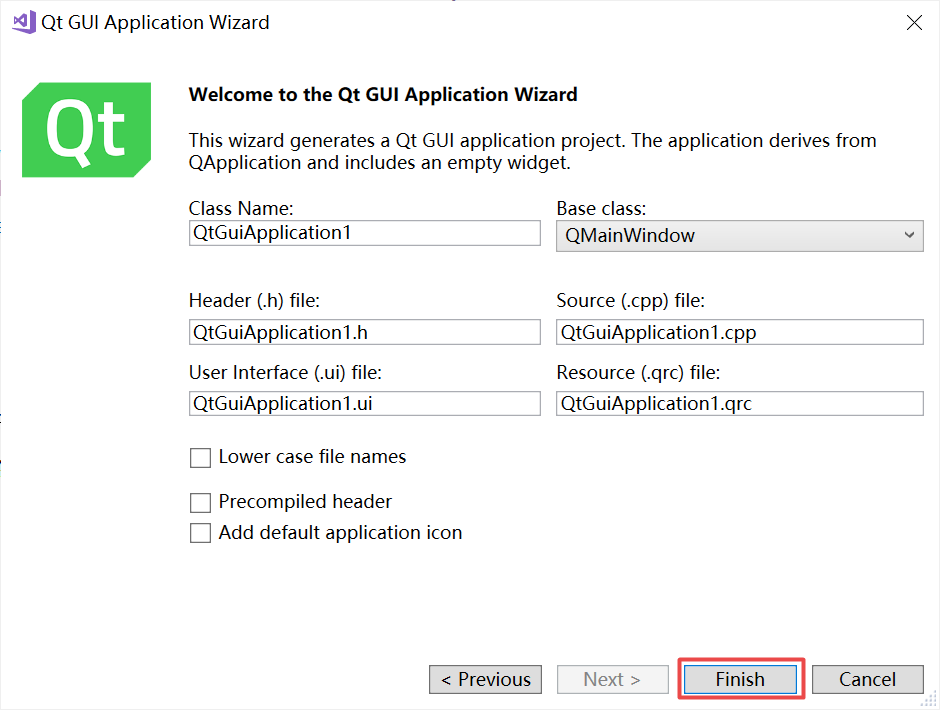Screen dimensions: 940x710
Task: Click the Header (.h) file field
Action: coord(364,332)
